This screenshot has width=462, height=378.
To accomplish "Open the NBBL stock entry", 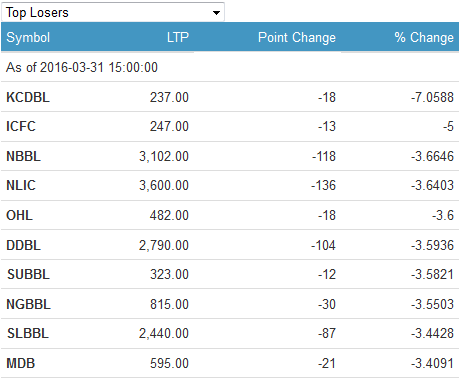I will tap(23, 156).
